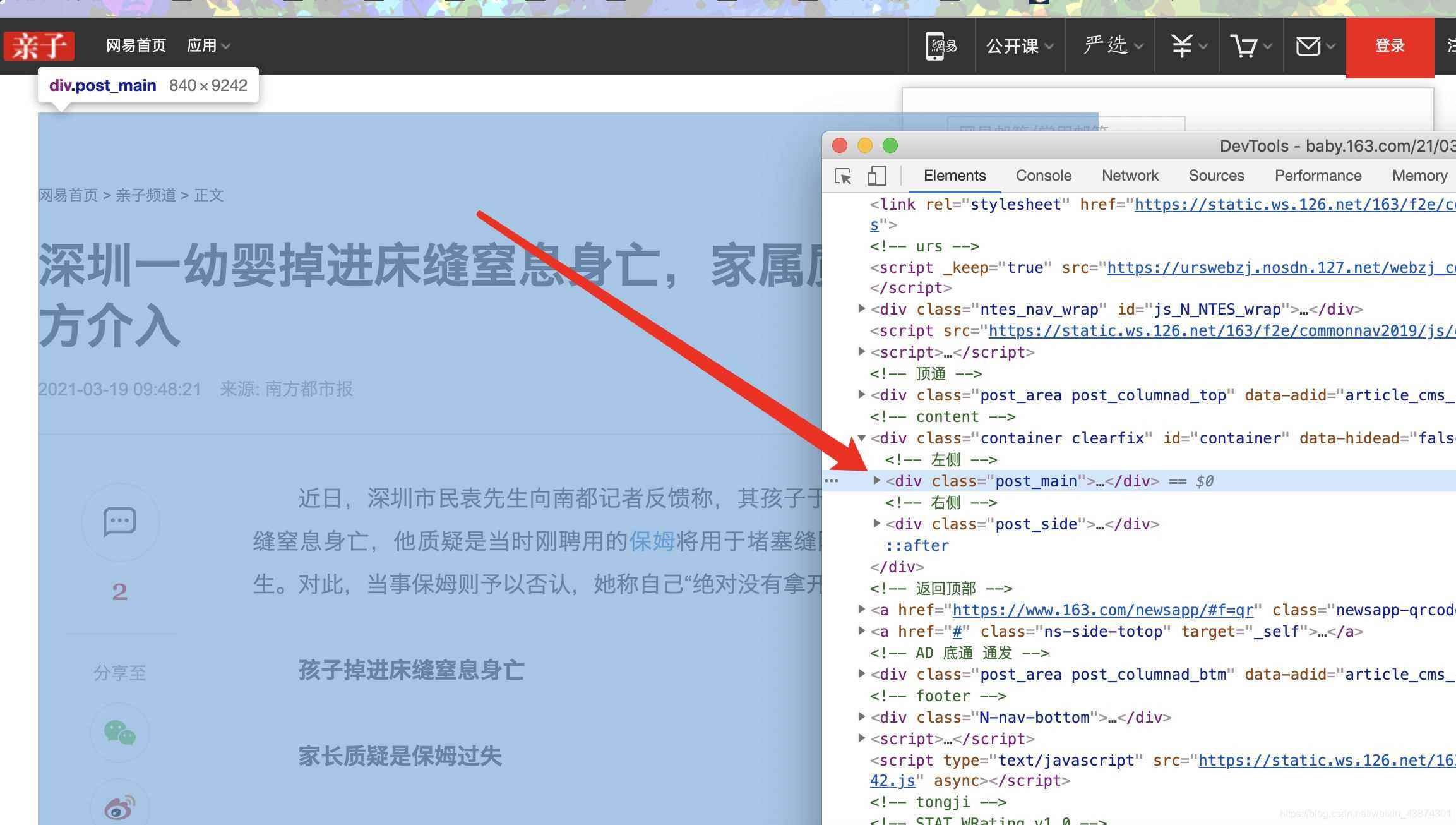Open the 应用 dropdown in the navbar
The height and width of the screenshot is (825, 1456).
[209, 45]
